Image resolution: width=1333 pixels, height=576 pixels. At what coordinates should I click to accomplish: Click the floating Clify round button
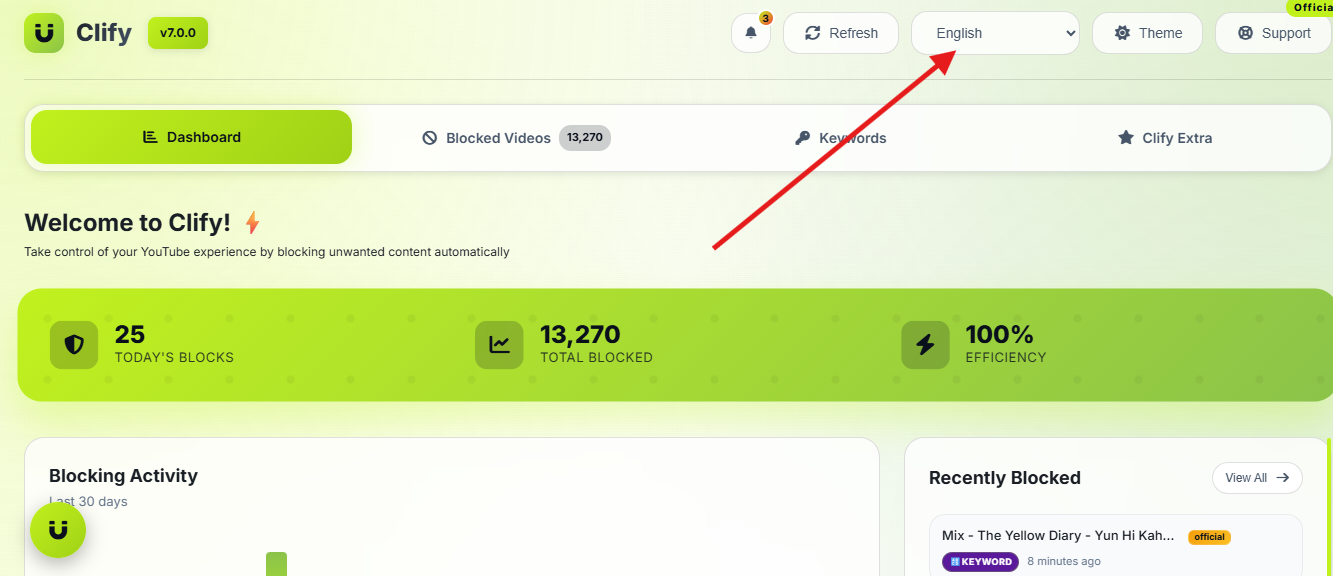(58, 530)
